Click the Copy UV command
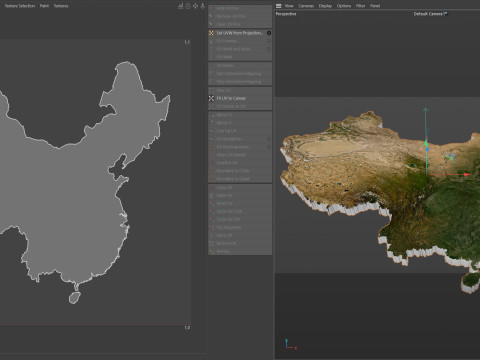Image resolution: width=480 pixels, height=360 pixels. tap(240, 188)
